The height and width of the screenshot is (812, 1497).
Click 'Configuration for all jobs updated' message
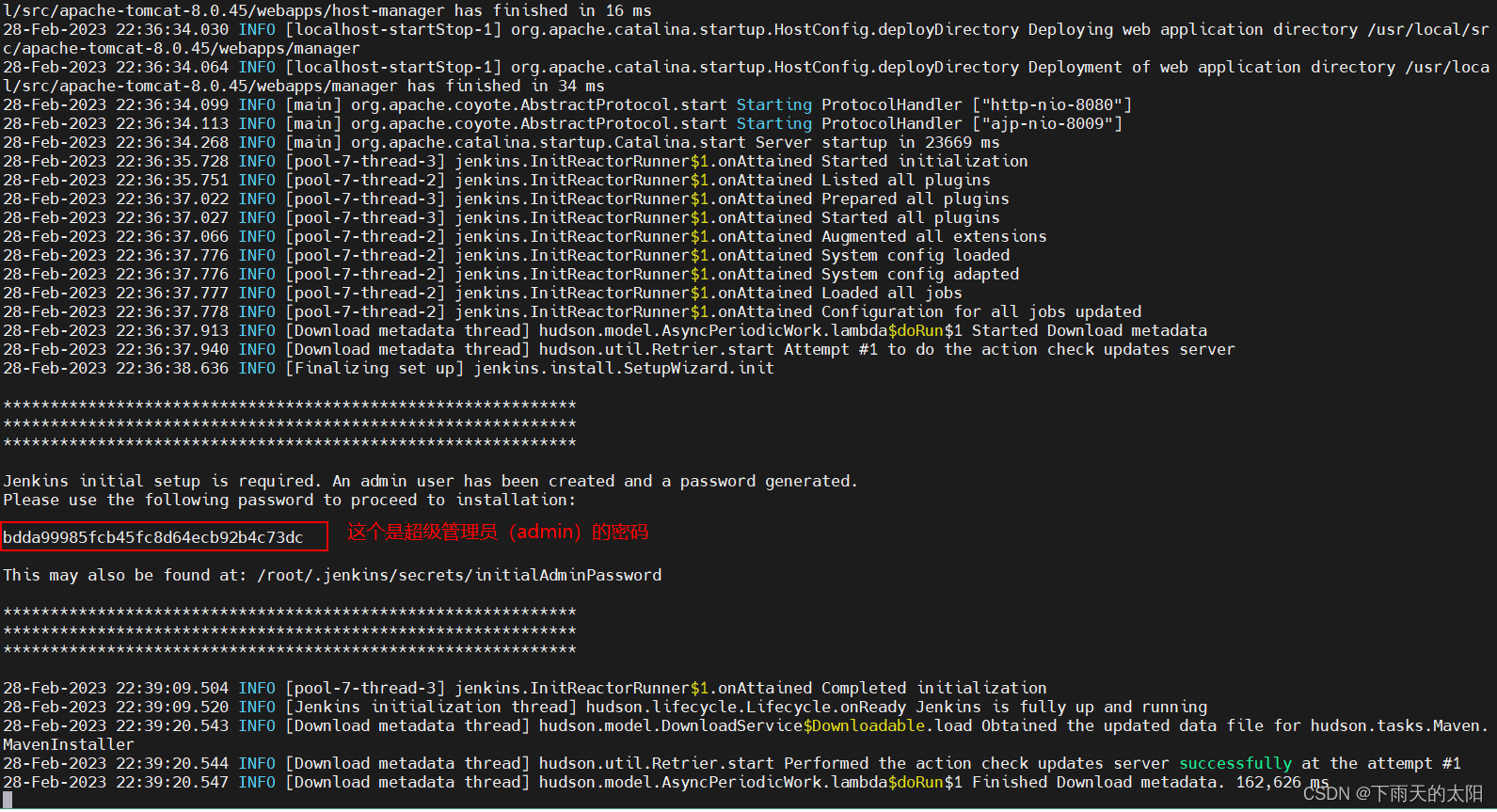point(981,311)
